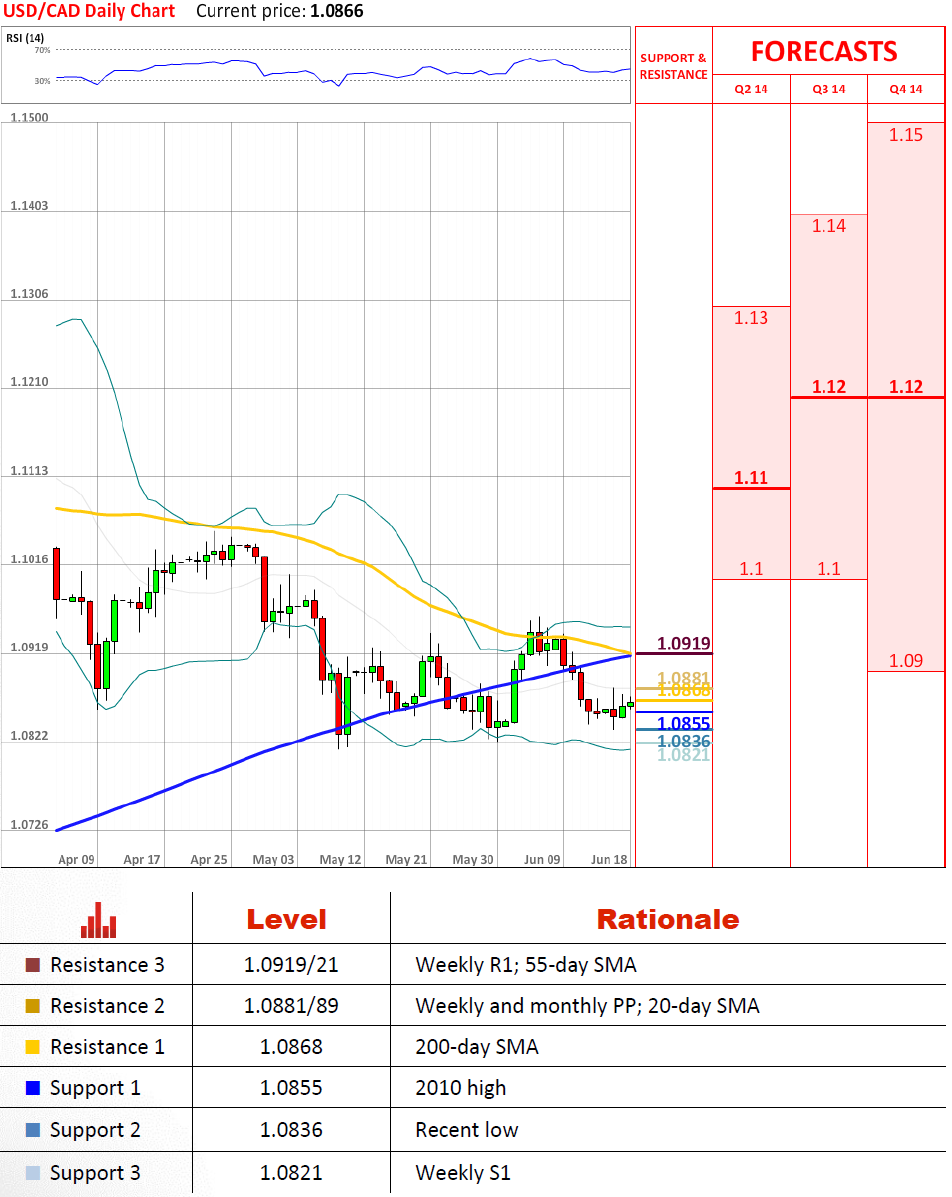Click the RSI (14) label
This screenshot has width=952, height=1197.
(x=25, y=37)
